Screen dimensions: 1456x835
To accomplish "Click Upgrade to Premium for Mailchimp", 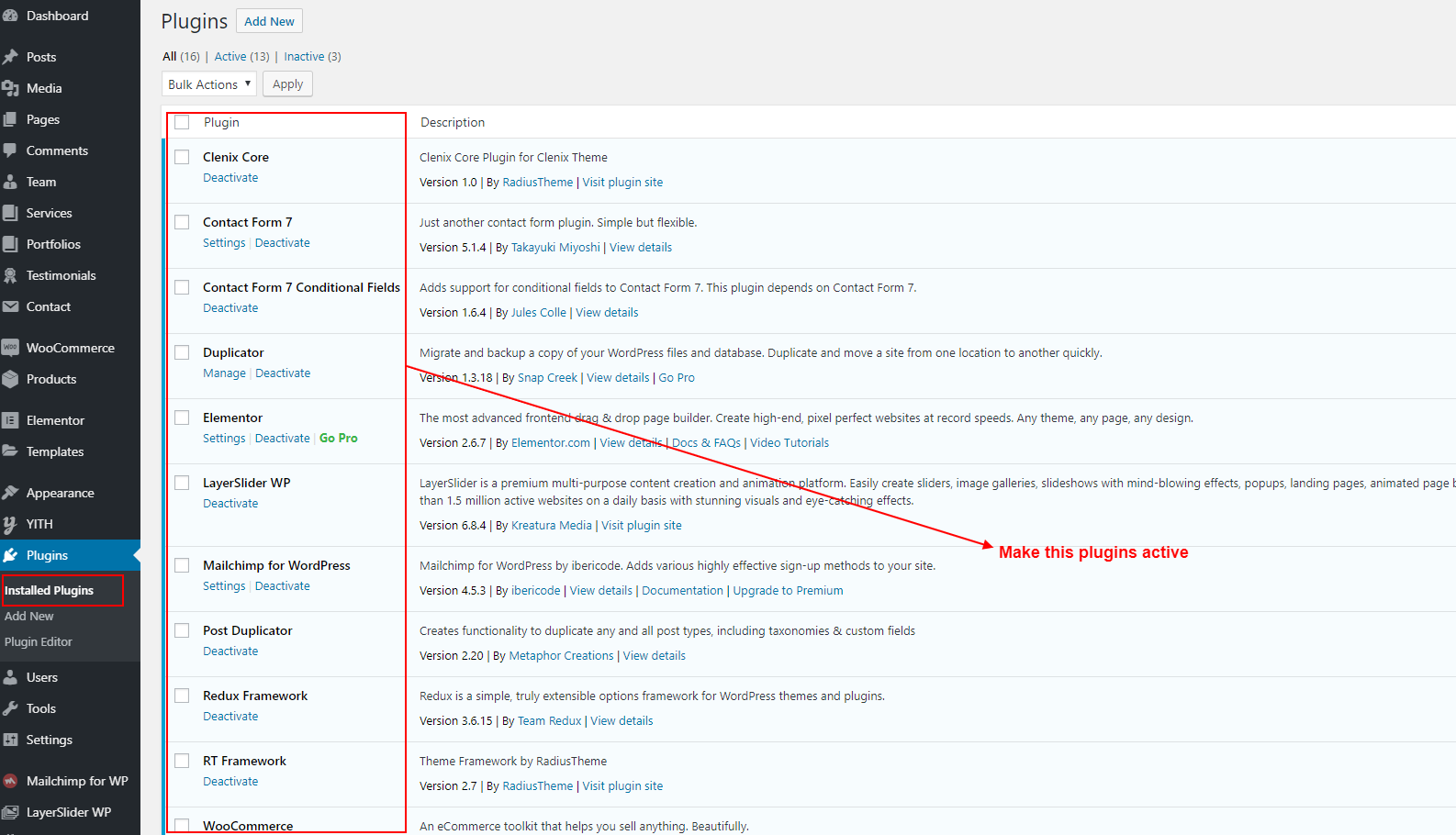I will click(788, 591).
